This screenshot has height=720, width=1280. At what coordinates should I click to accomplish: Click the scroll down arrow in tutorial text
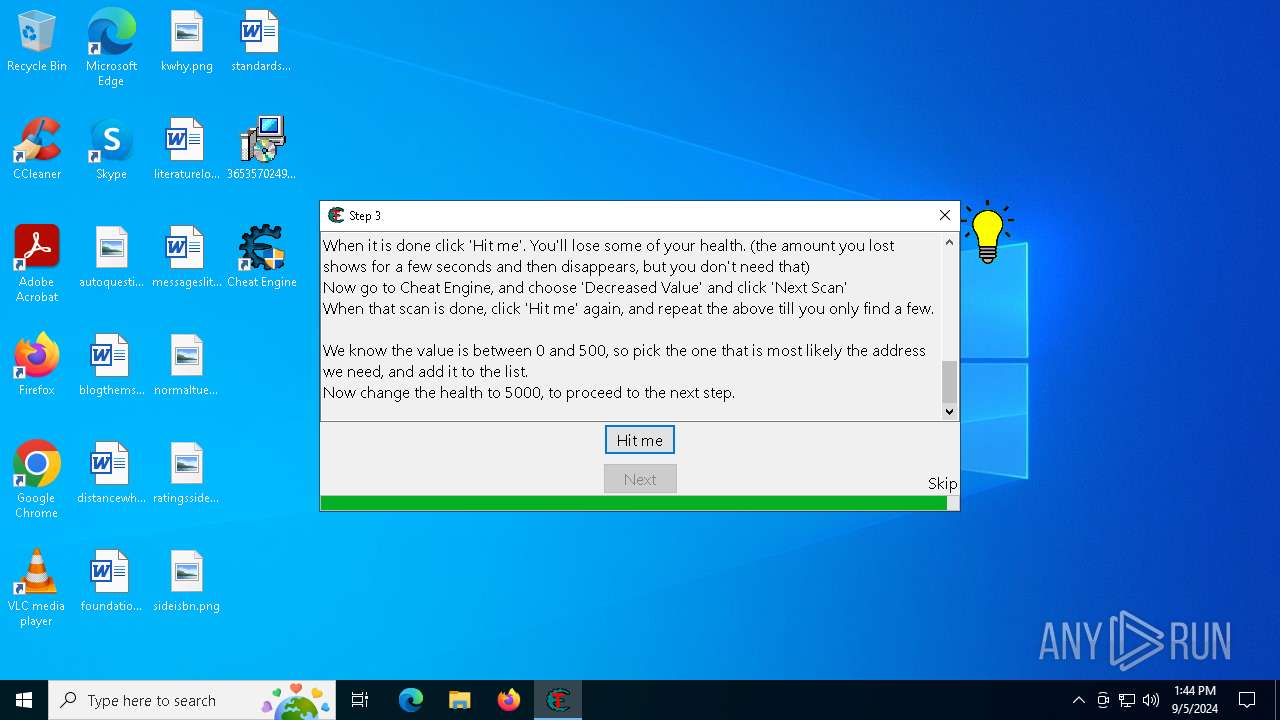pyautogui.click(x=950, y=411)
